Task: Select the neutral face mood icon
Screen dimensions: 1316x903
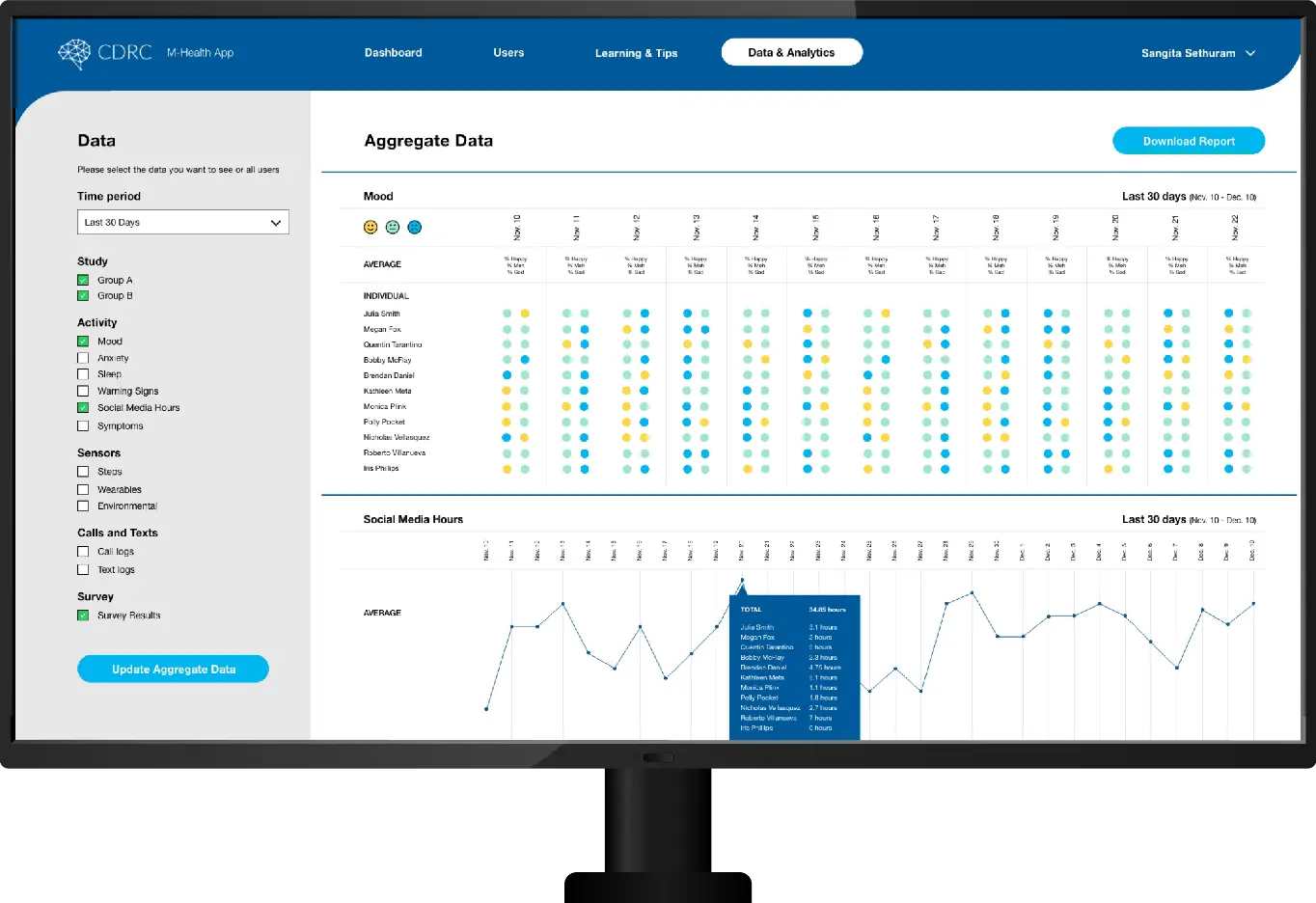Action: (394, 229)
